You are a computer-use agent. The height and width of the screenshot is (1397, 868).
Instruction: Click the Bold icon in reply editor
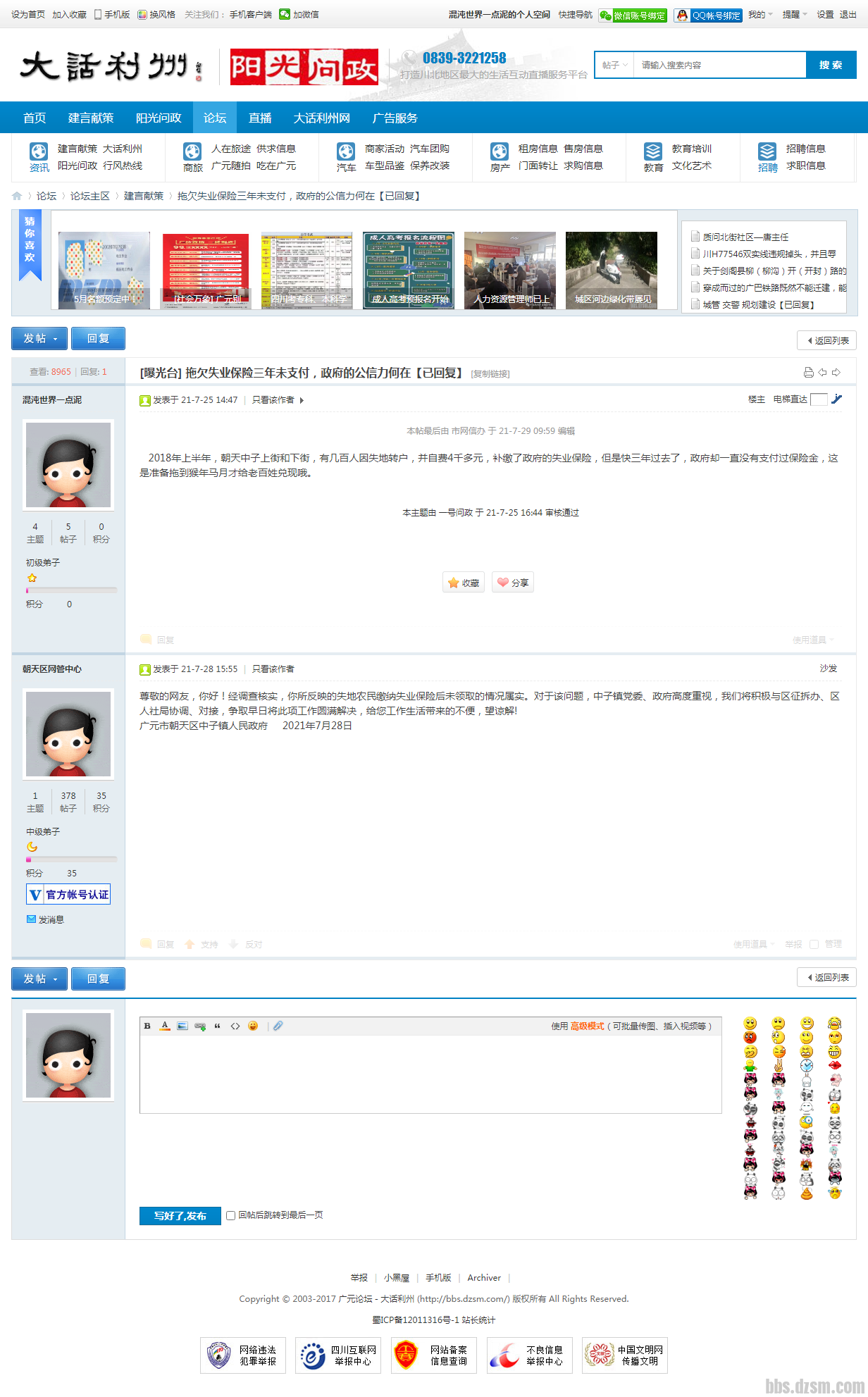coord(147,1026)
